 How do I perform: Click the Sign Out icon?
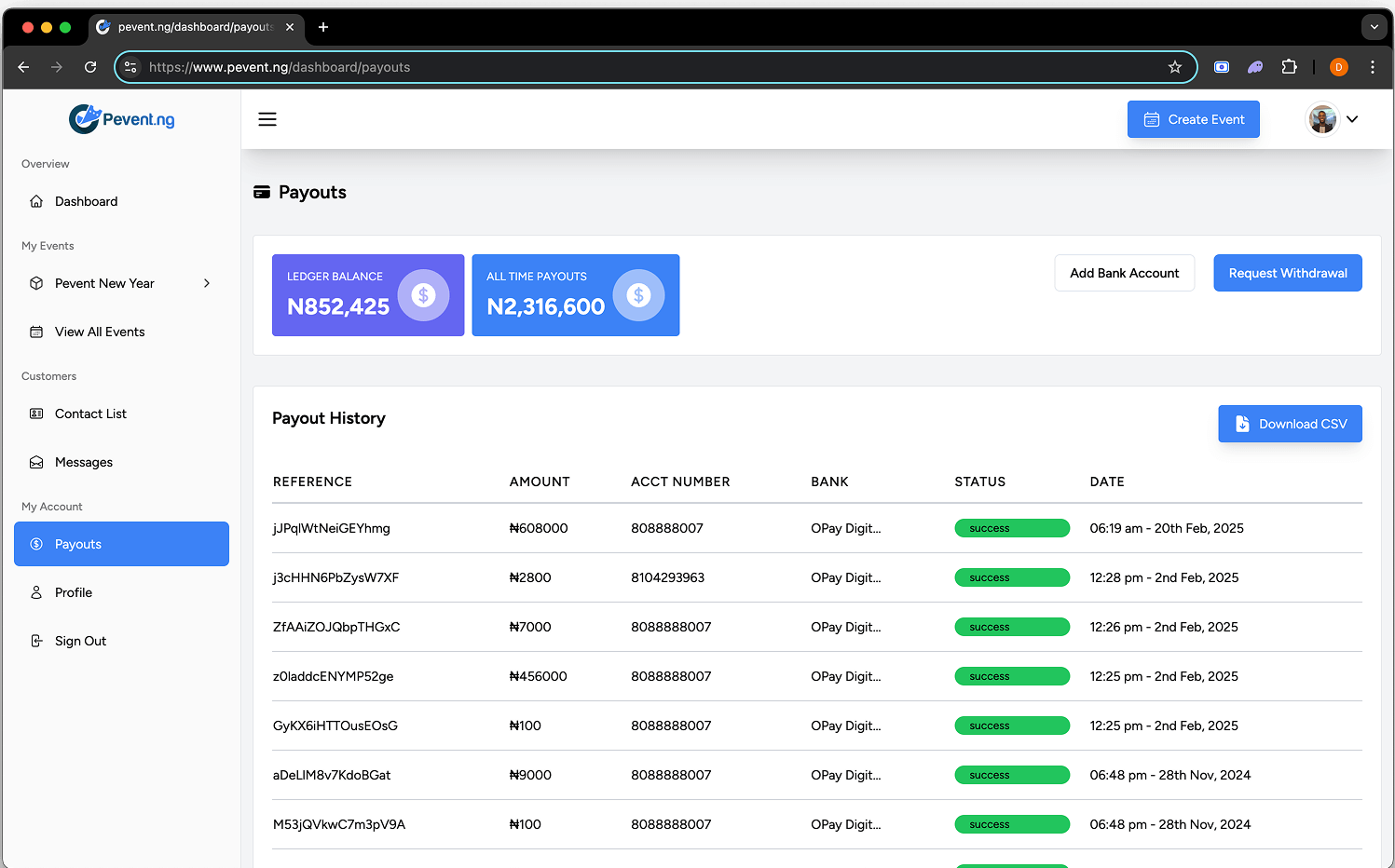(x=35, y=641)
